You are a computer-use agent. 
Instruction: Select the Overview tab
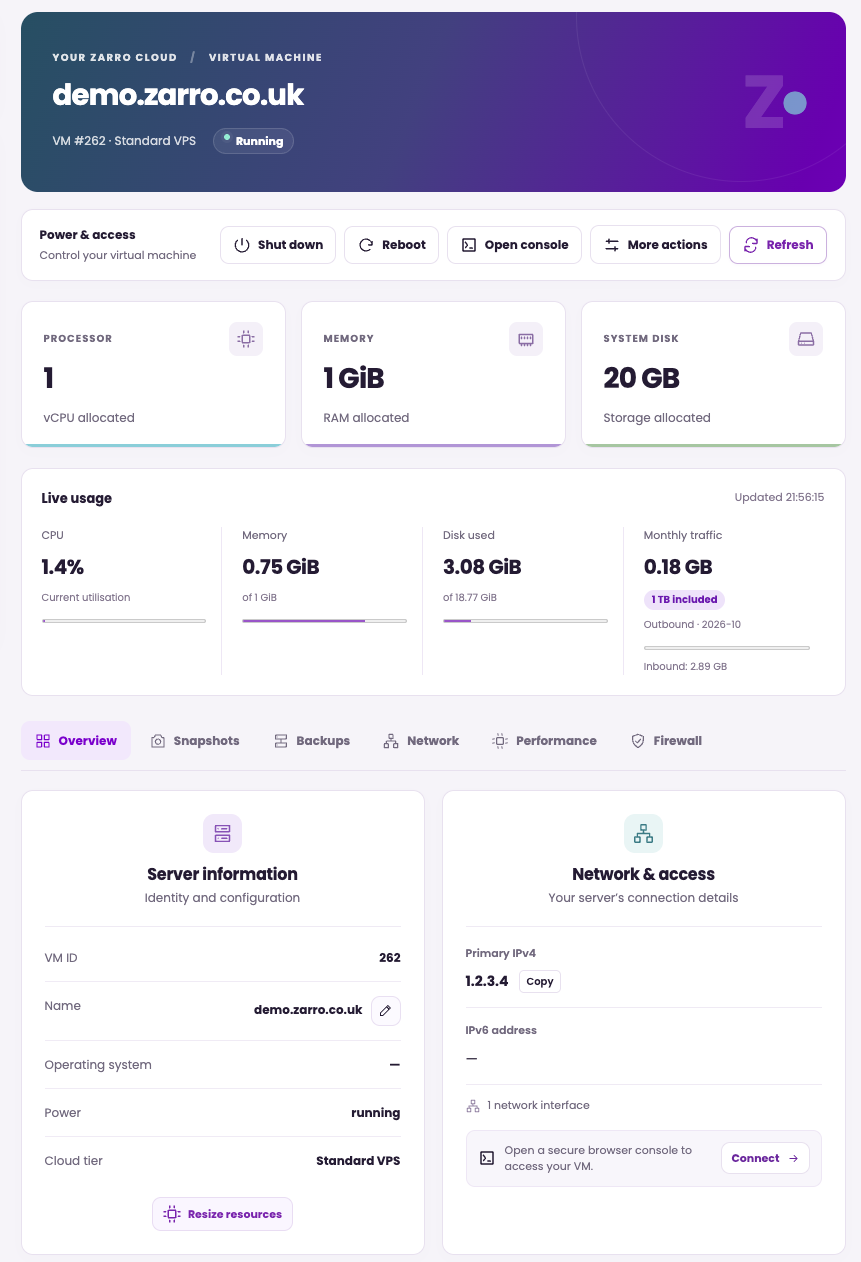[x=76, y=741]
